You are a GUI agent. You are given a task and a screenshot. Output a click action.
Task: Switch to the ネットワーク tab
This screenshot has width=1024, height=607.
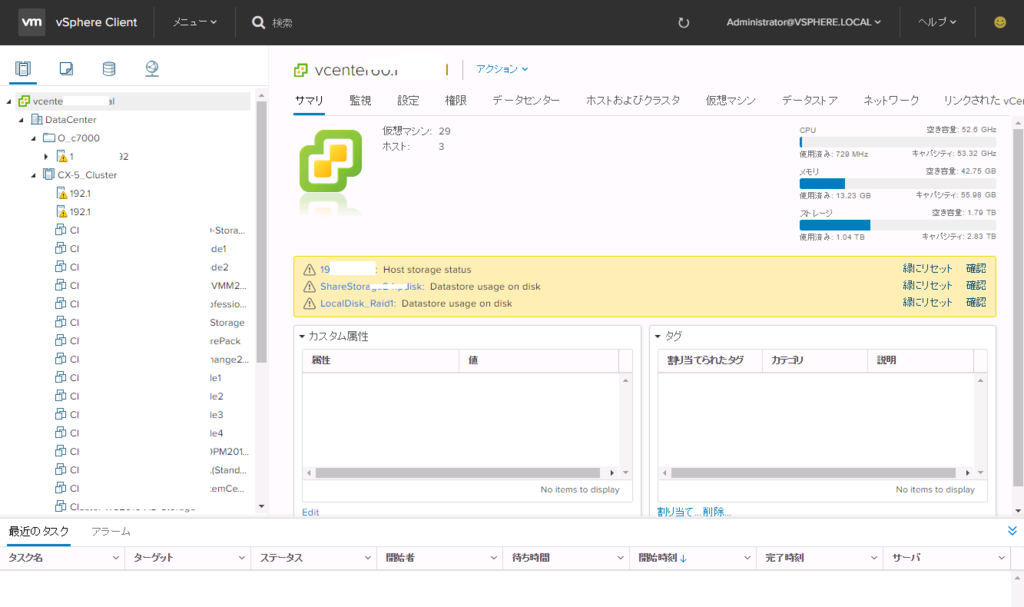tap(891, 100)
